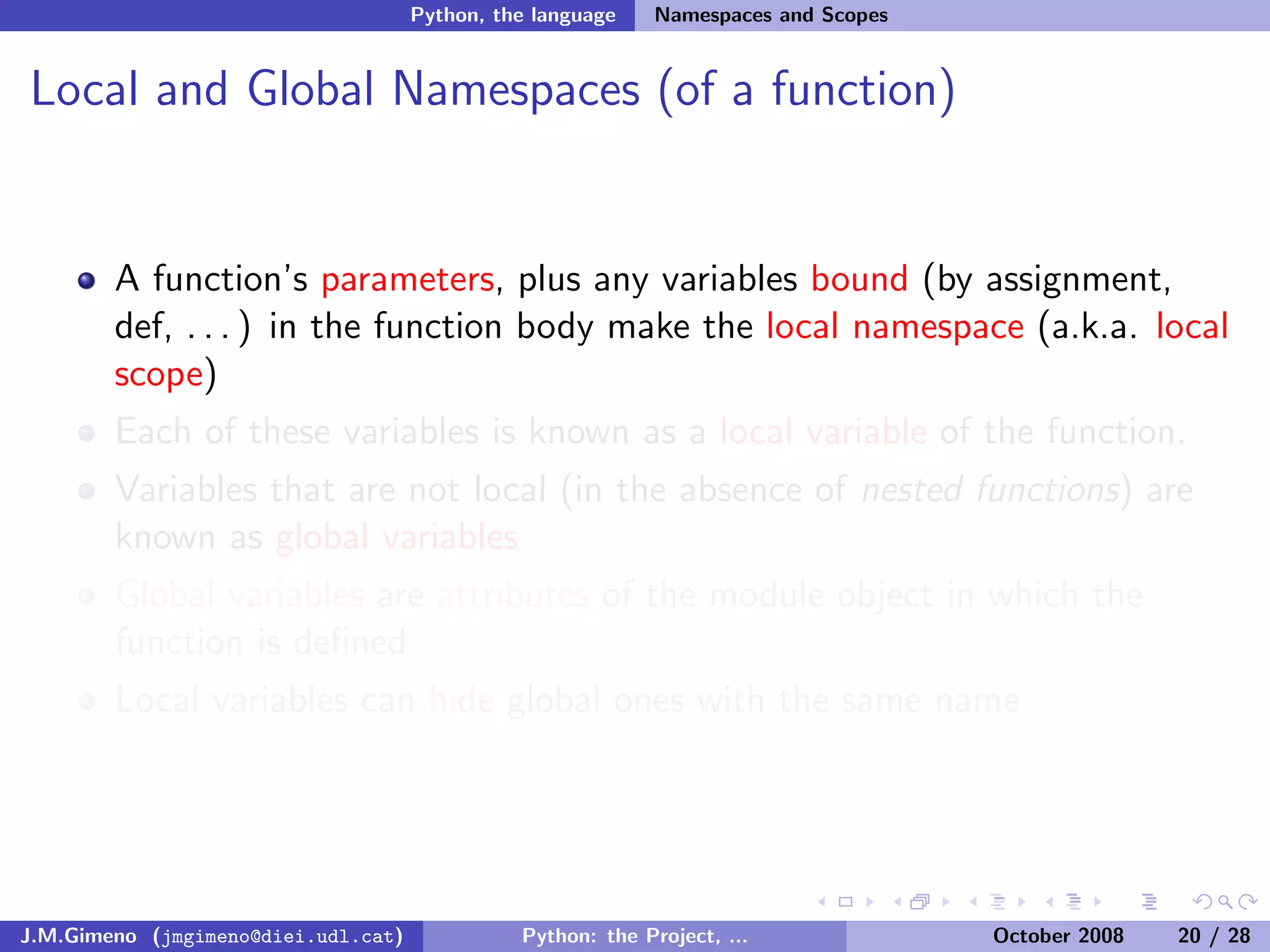This screenshot has height=952, width=1270.
Task: Jump to next subsection arrow
Action: tap(1022, 902)
